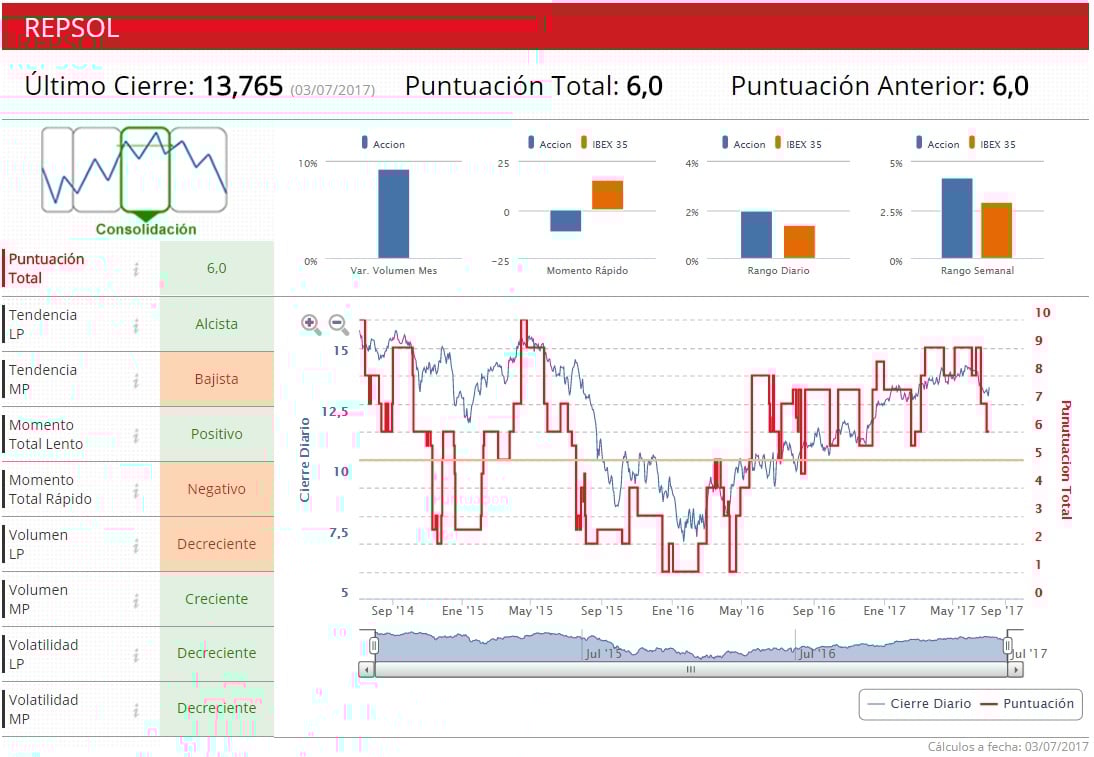The image size is (1094, 757).
Task: Toggle Accion legend in Rango Diario chart
Action: (x=744, y=144)
